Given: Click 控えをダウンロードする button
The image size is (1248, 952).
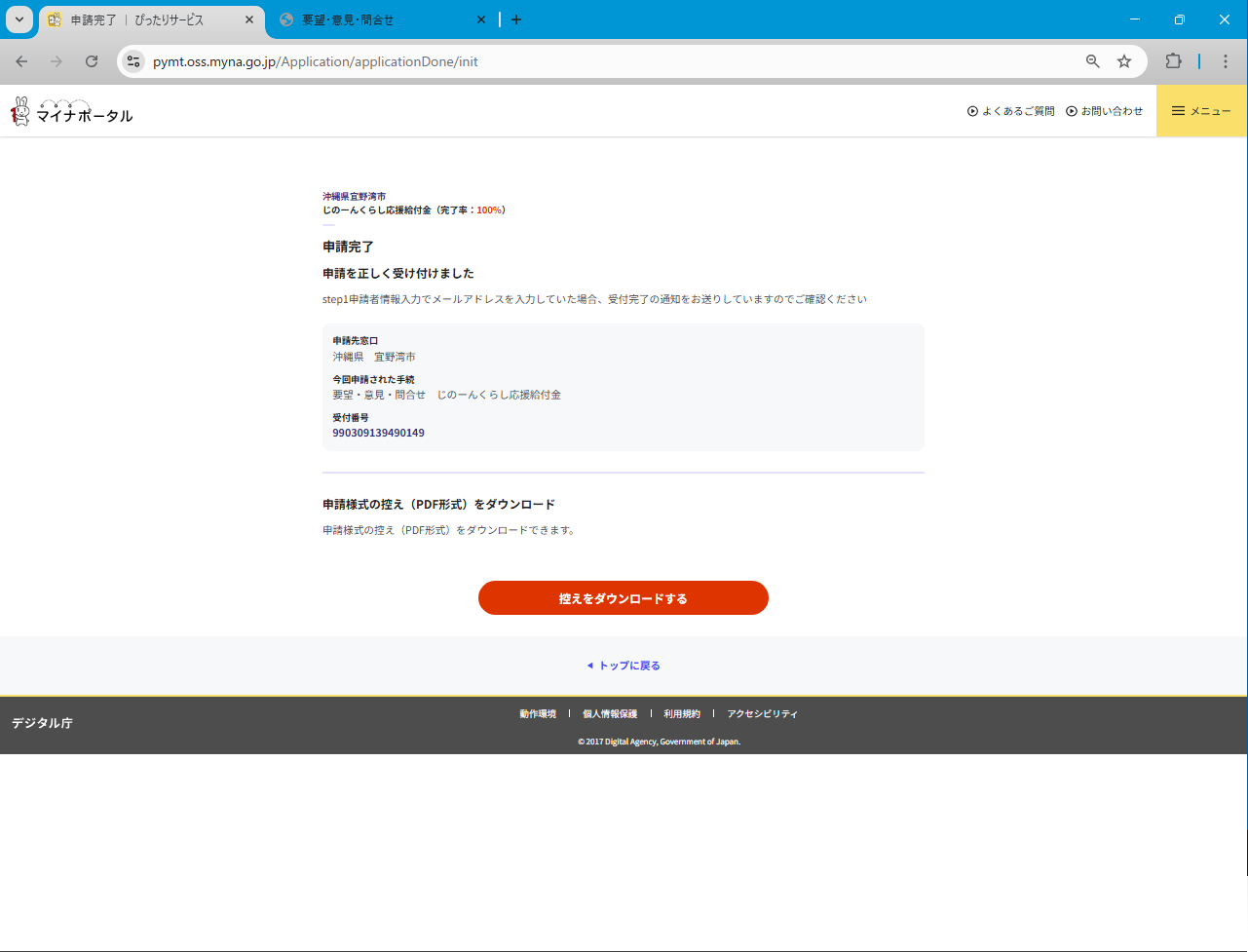Looking at the screenshot, I should pyautogui.click(x=623, y=598).
